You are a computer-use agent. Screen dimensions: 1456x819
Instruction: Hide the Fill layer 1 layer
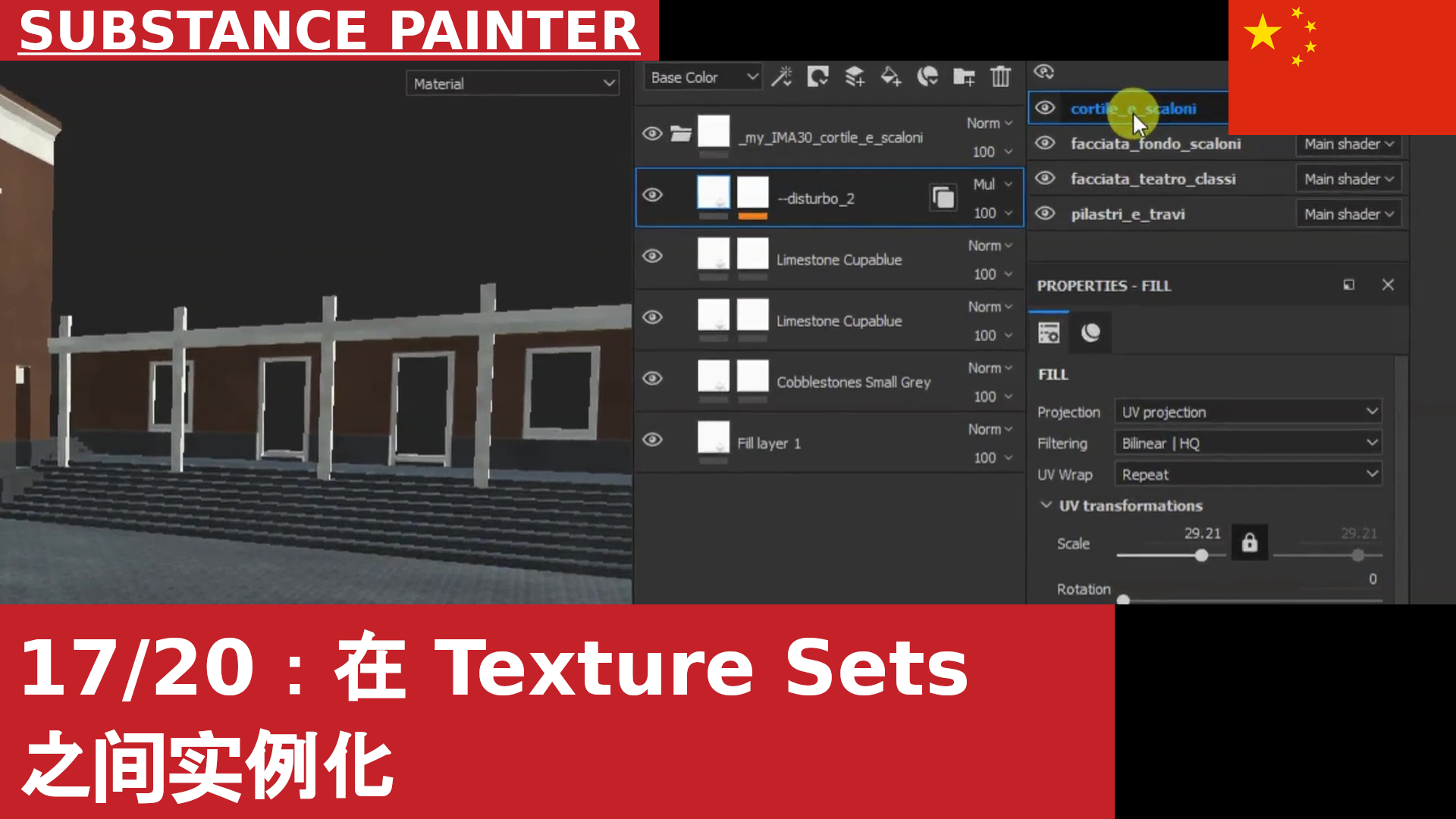click(652, 440)
